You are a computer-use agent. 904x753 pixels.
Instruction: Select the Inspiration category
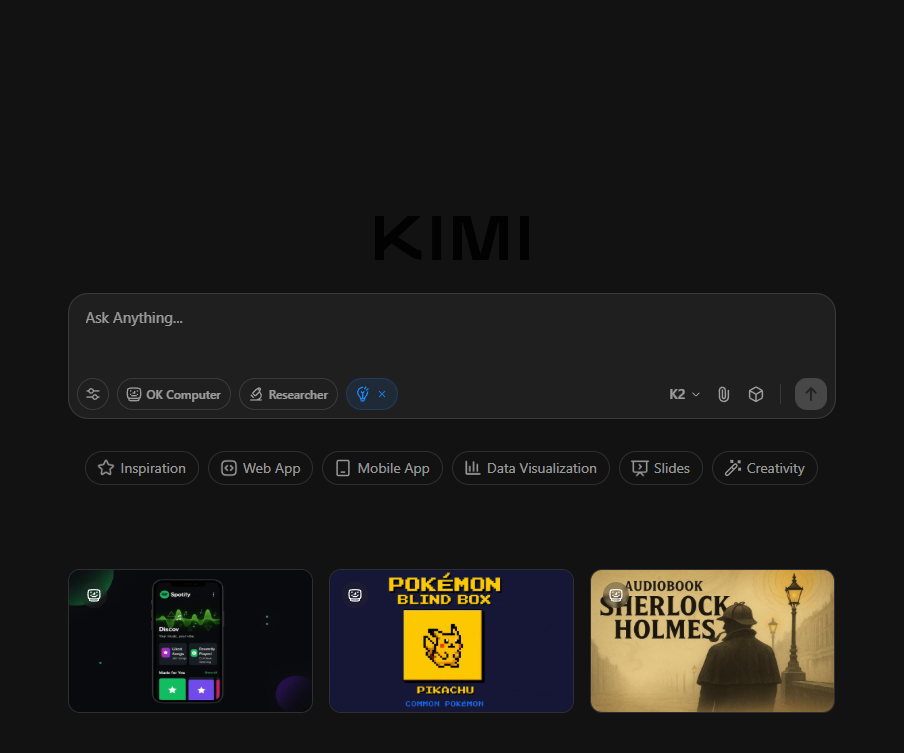pyautogui.click(x=142, y=468)
